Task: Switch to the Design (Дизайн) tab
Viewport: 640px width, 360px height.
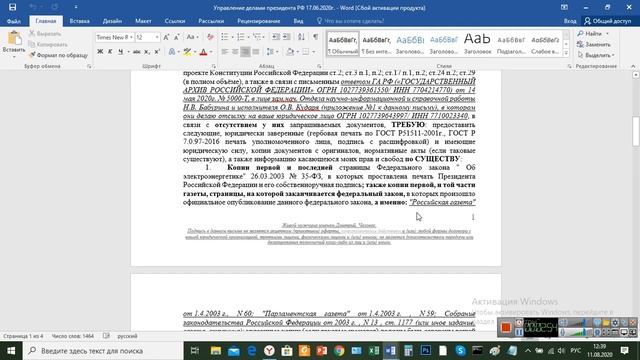Action: (112, 21)
